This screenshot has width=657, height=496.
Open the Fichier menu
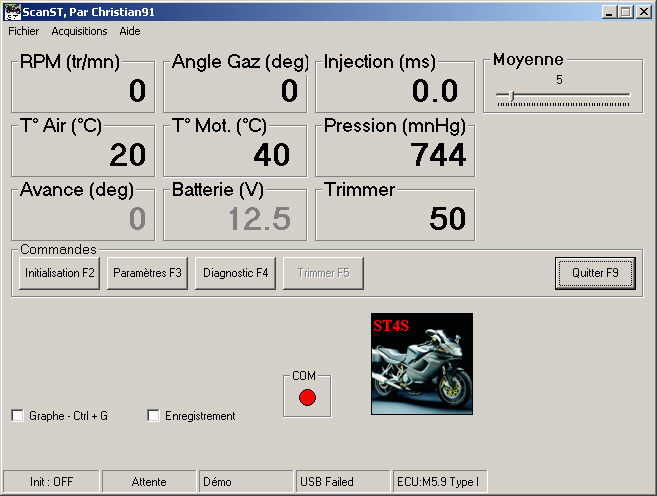click(x=23, y=31)
